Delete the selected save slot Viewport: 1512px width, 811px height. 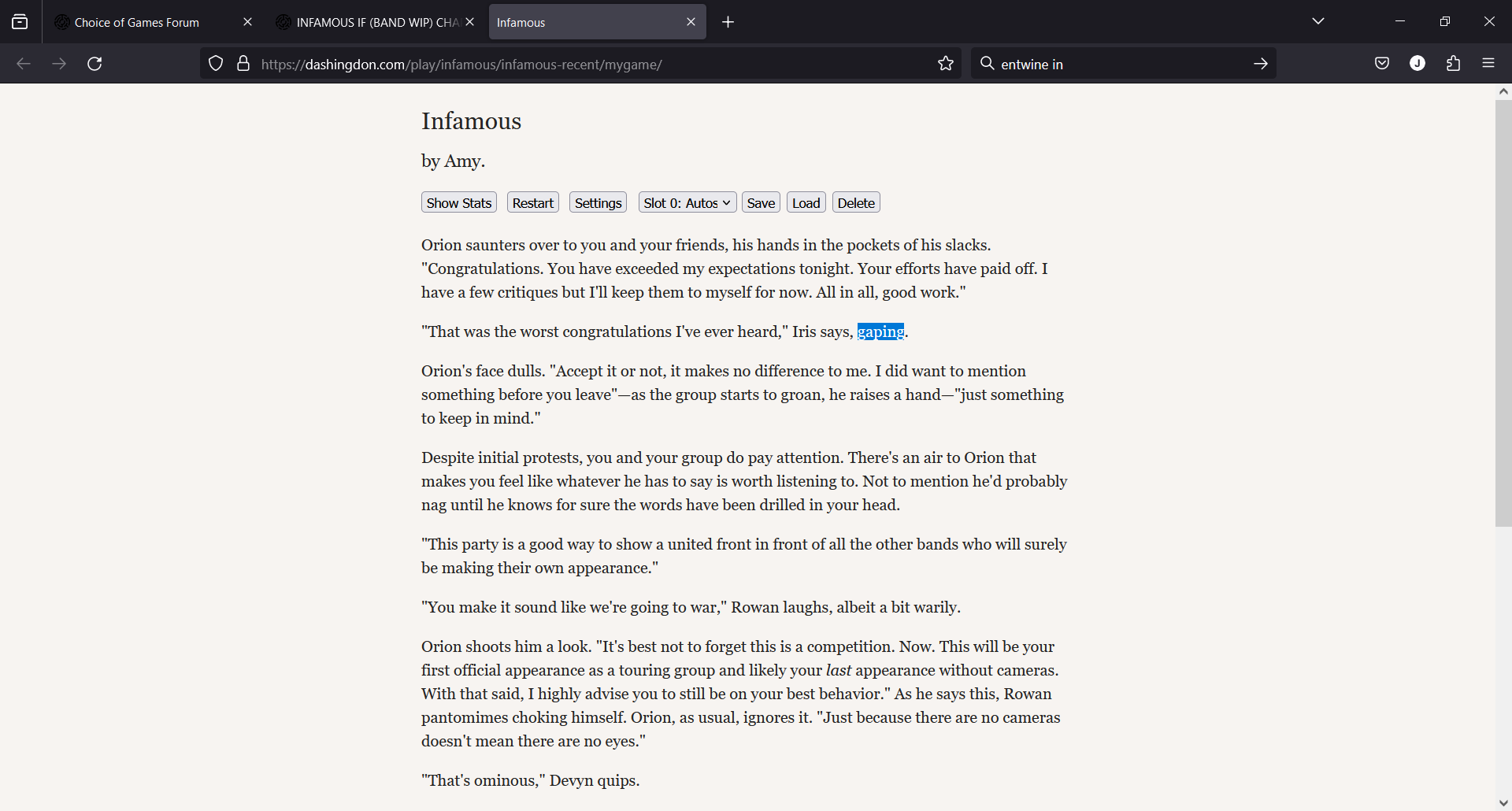pos(856,202)
